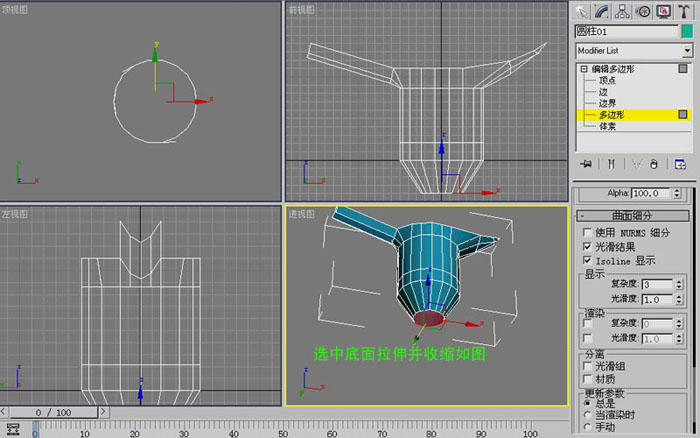
Task: Click the square icon on 多边形 row
Action: tap(683, 114)
